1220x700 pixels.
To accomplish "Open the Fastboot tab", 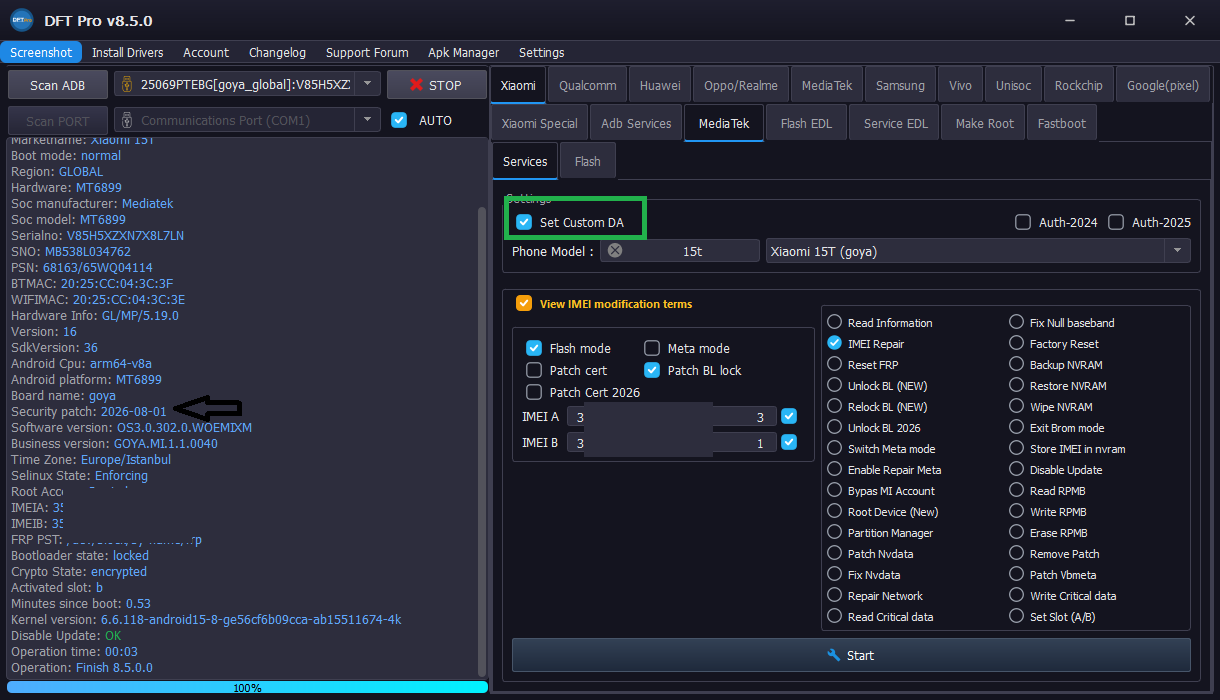I will pos(1061,123).
